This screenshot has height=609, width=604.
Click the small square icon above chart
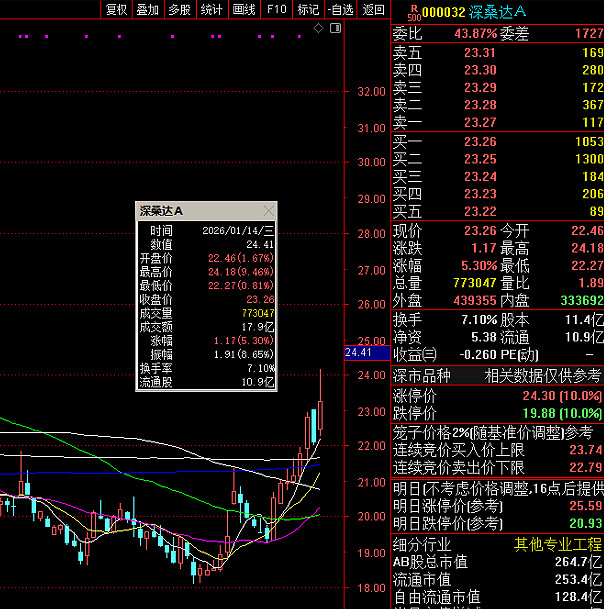point(334,29)
